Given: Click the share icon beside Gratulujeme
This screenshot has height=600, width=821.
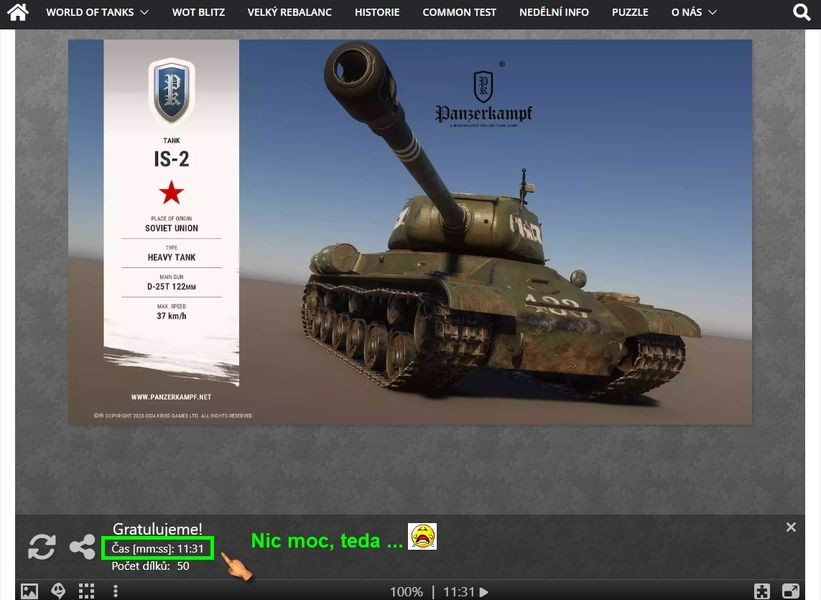Looking at the screenshot, I should pos(82,547).
